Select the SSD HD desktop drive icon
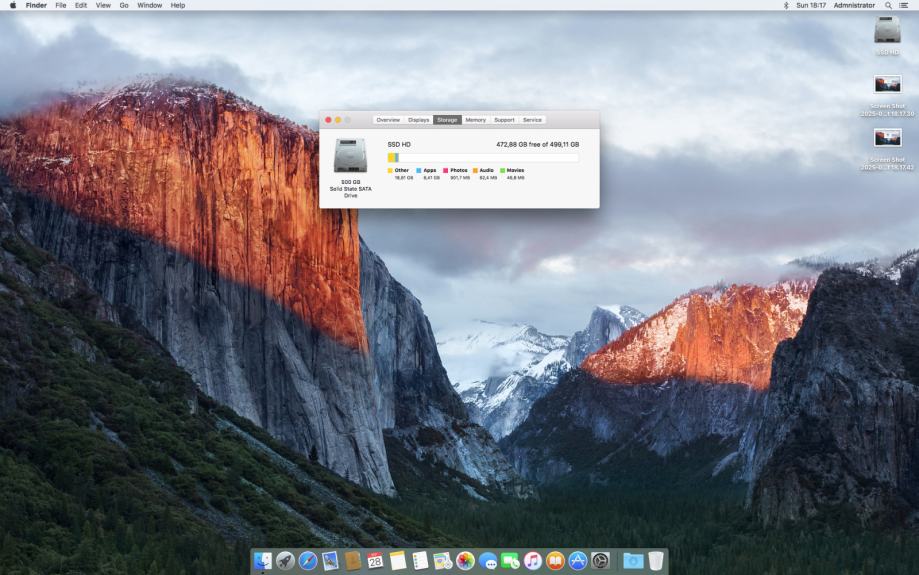The width and height of the screenshot is (919, 575). pyautogui.click(x=887, y=31)
